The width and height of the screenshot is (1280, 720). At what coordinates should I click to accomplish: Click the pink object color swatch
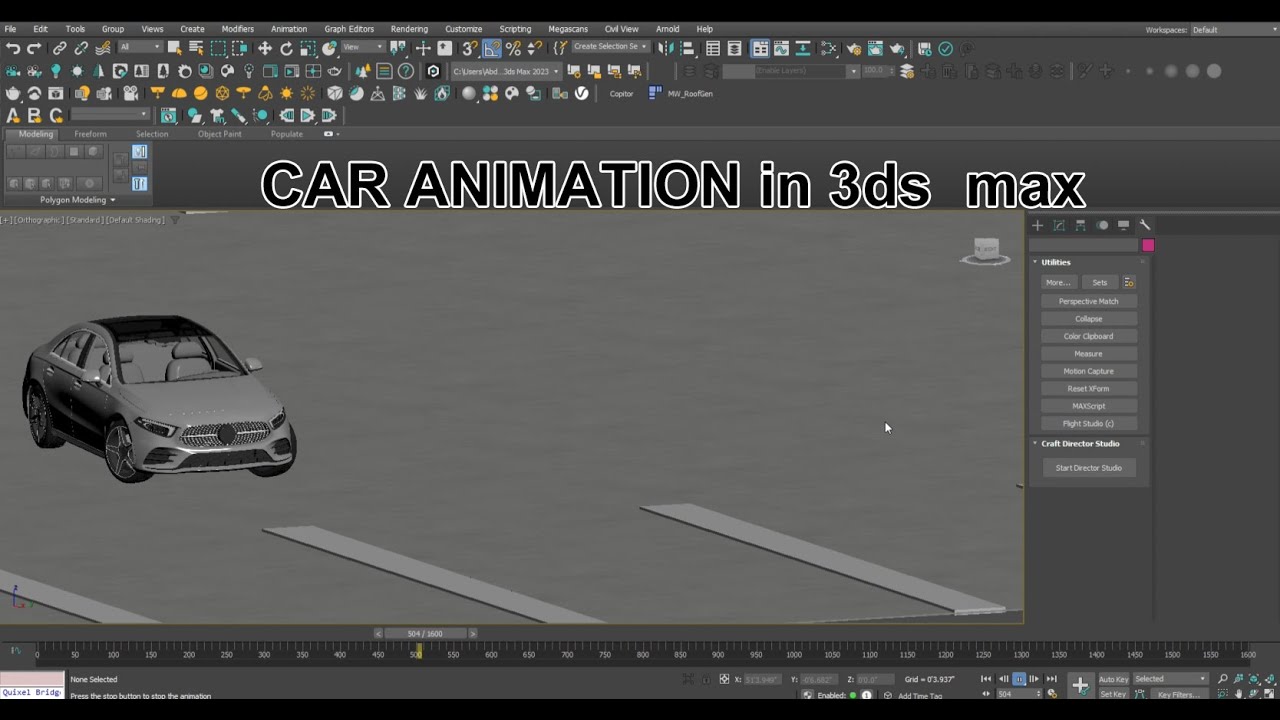click(1148, 245)
